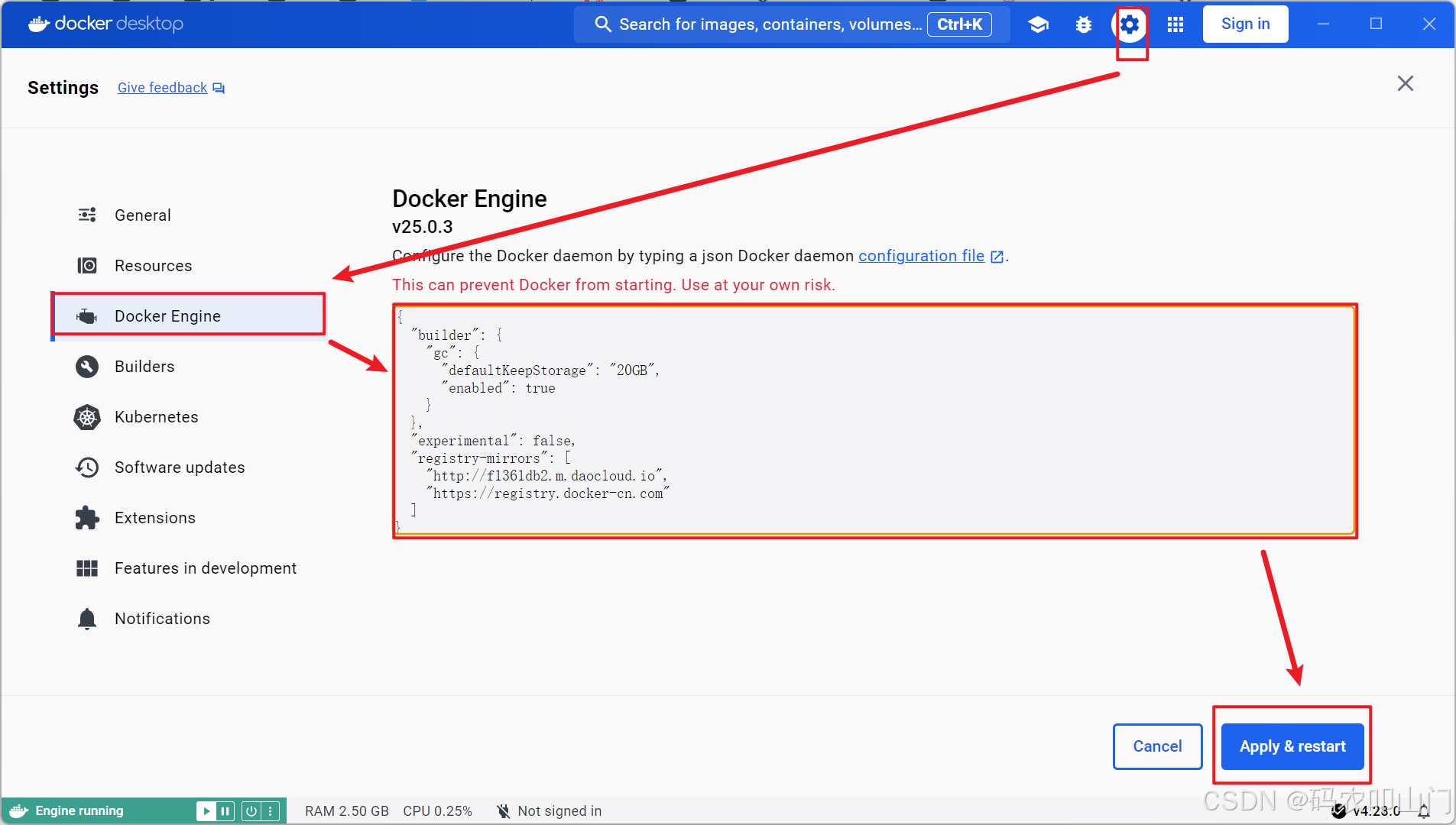Image resolution: width=1456 pixels, height=825 pixels.
Task: Open the Software updates section
Action: (x=189, y=467)
